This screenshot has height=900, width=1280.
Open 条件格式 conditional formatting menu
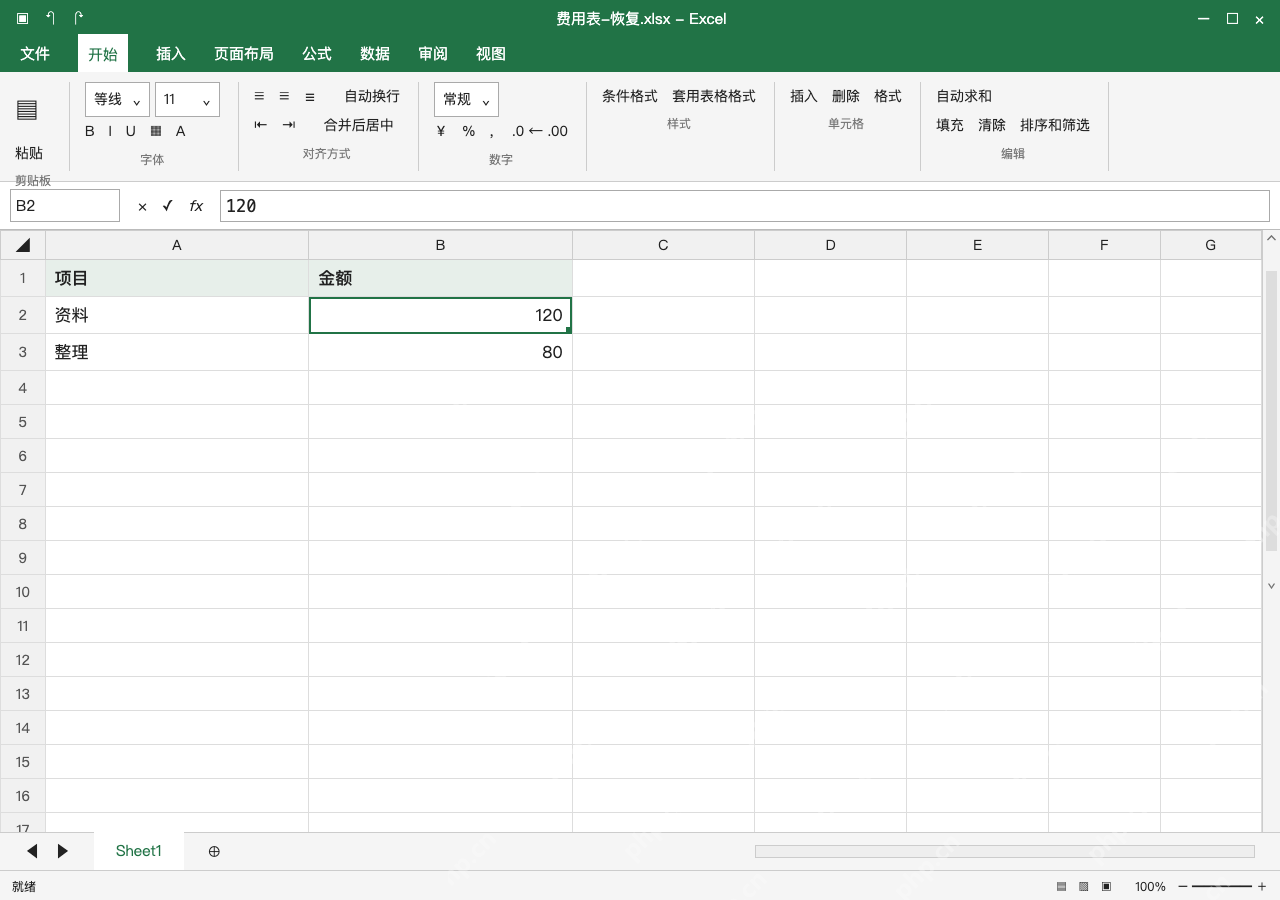(x=630, y=96)
